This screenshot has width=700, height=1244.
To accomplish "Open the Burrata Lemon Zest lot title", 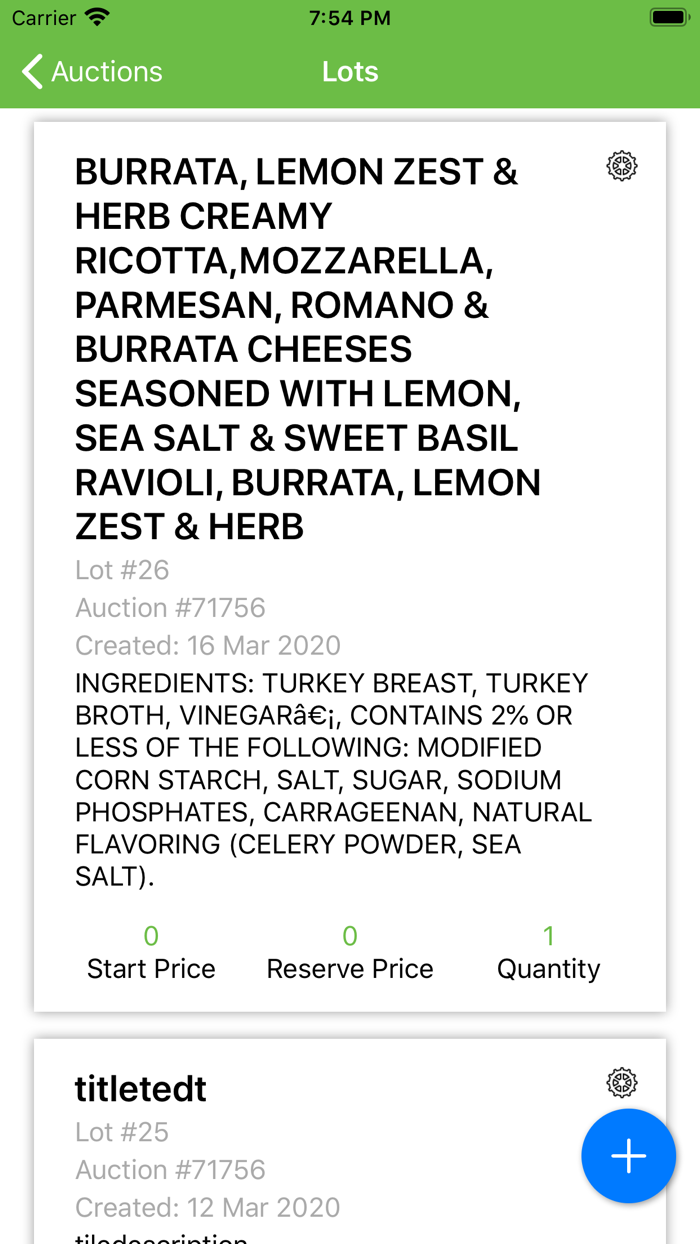I will [300, 349].
